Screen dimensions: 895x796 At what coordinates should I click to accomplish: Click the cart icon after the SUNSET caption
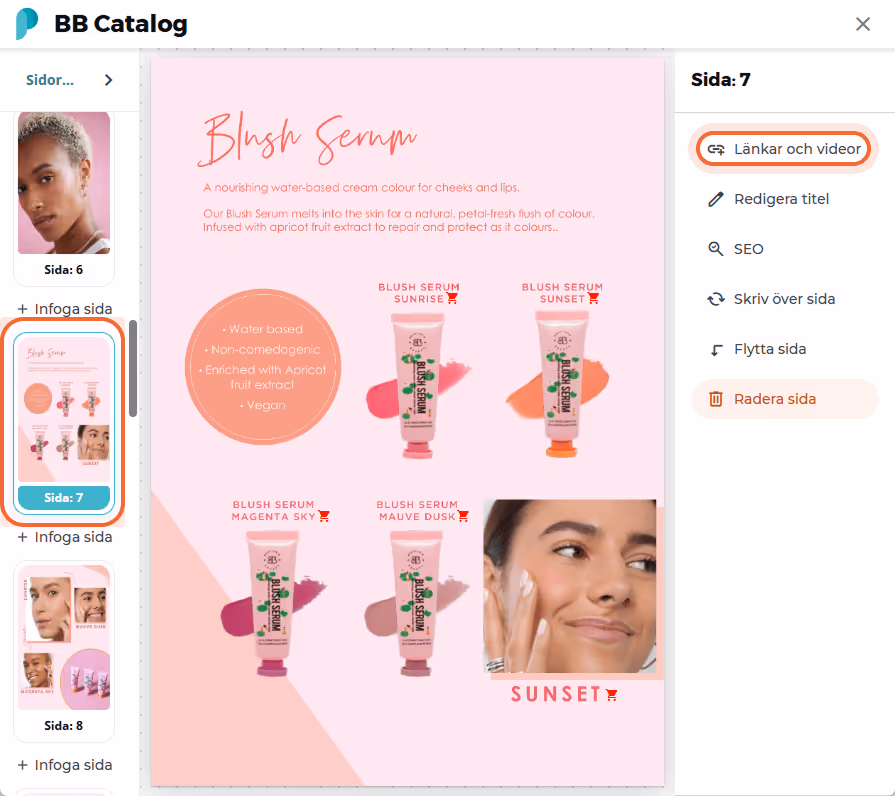tap(612, 695)
